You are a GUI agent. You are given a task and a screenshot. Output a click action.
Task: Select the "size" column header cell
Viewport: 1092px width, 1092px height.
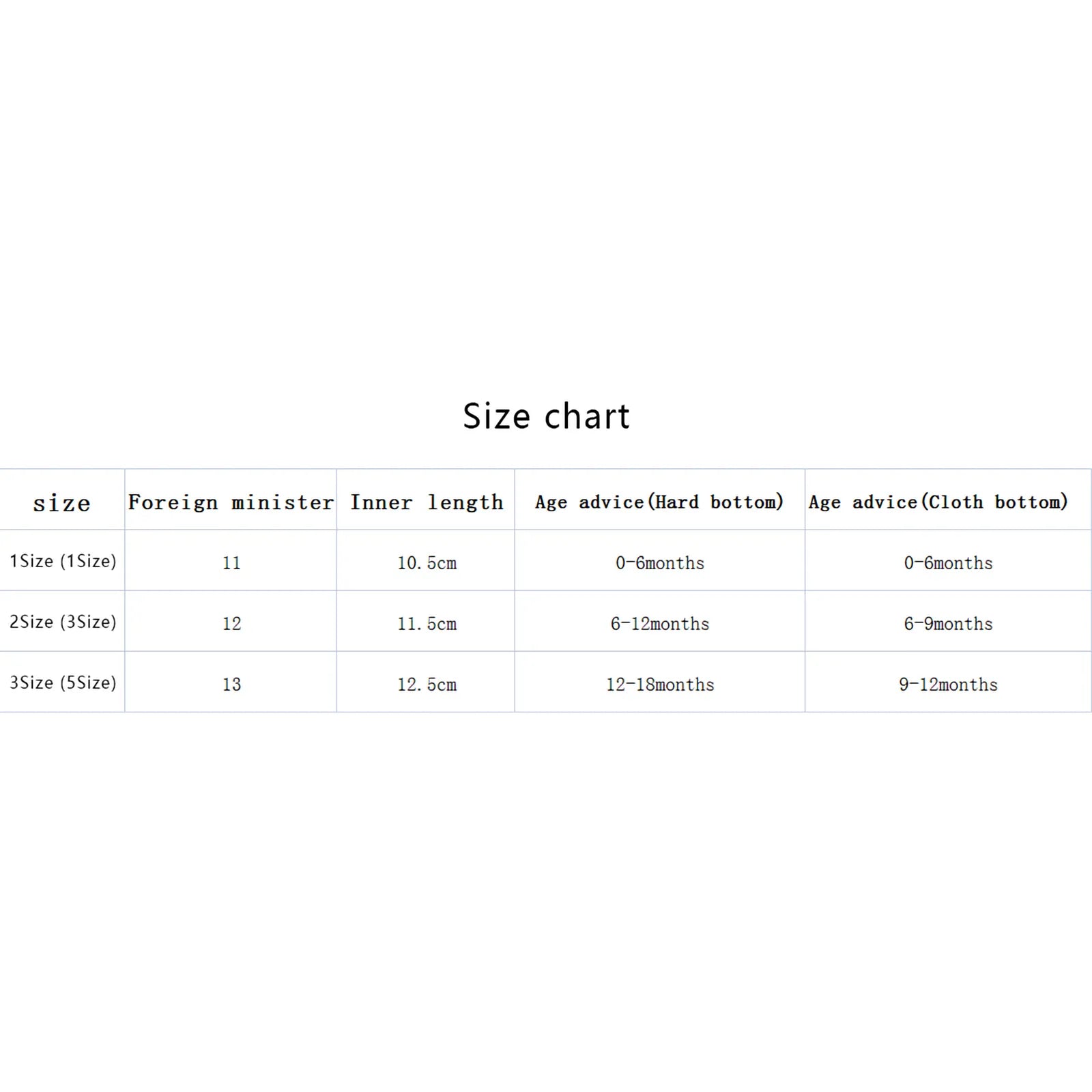click(x=61, y=503)
